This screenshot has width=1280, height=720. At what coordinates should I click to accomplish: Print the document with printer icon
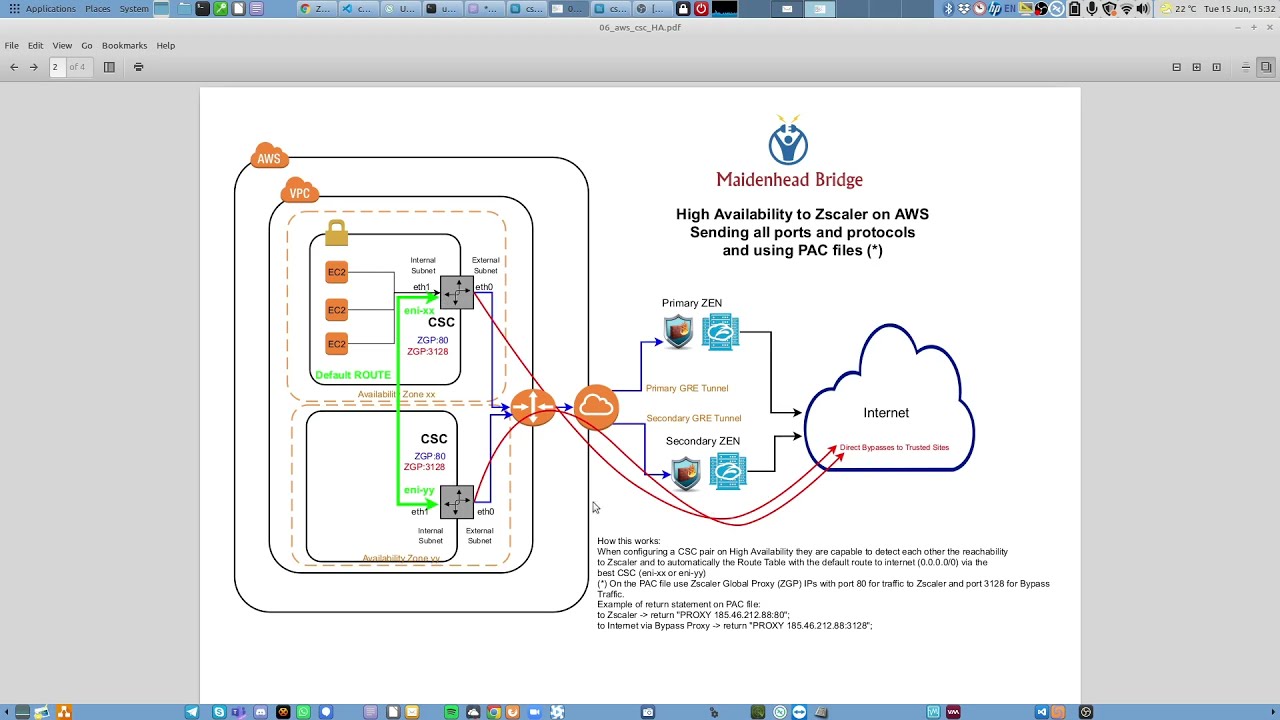138,67
